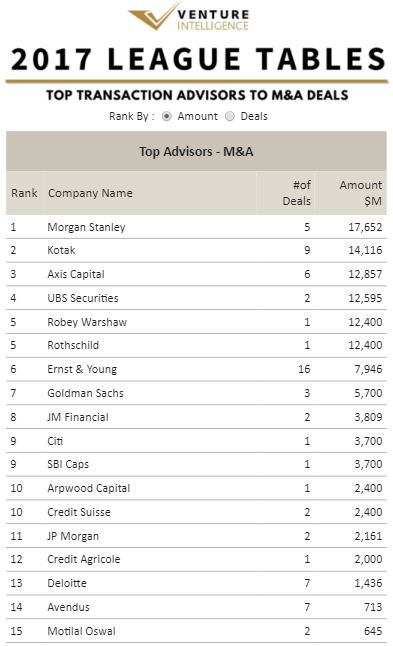Click UBS Securities in the table
The image size is (393, 646).
[83, 298]
